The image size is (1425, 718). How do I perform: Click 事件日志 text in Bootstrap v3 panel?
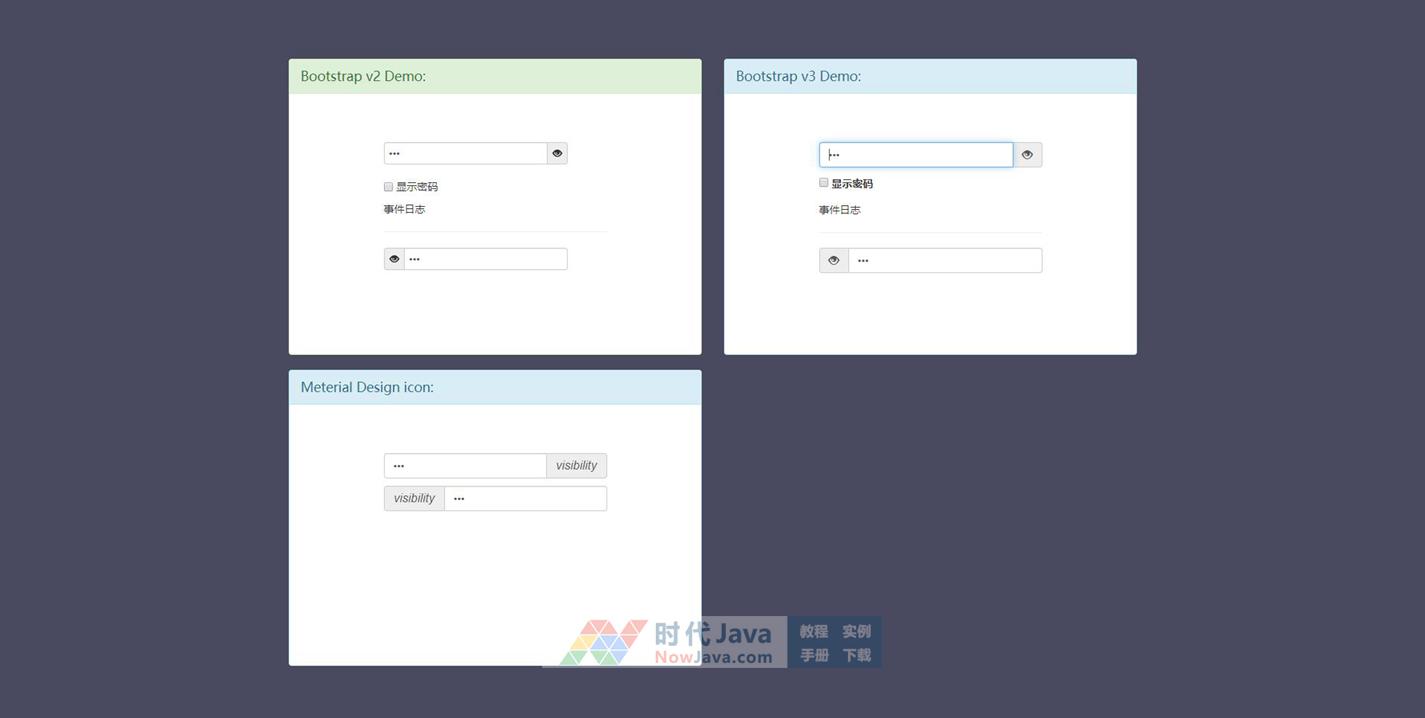[839, 210]
